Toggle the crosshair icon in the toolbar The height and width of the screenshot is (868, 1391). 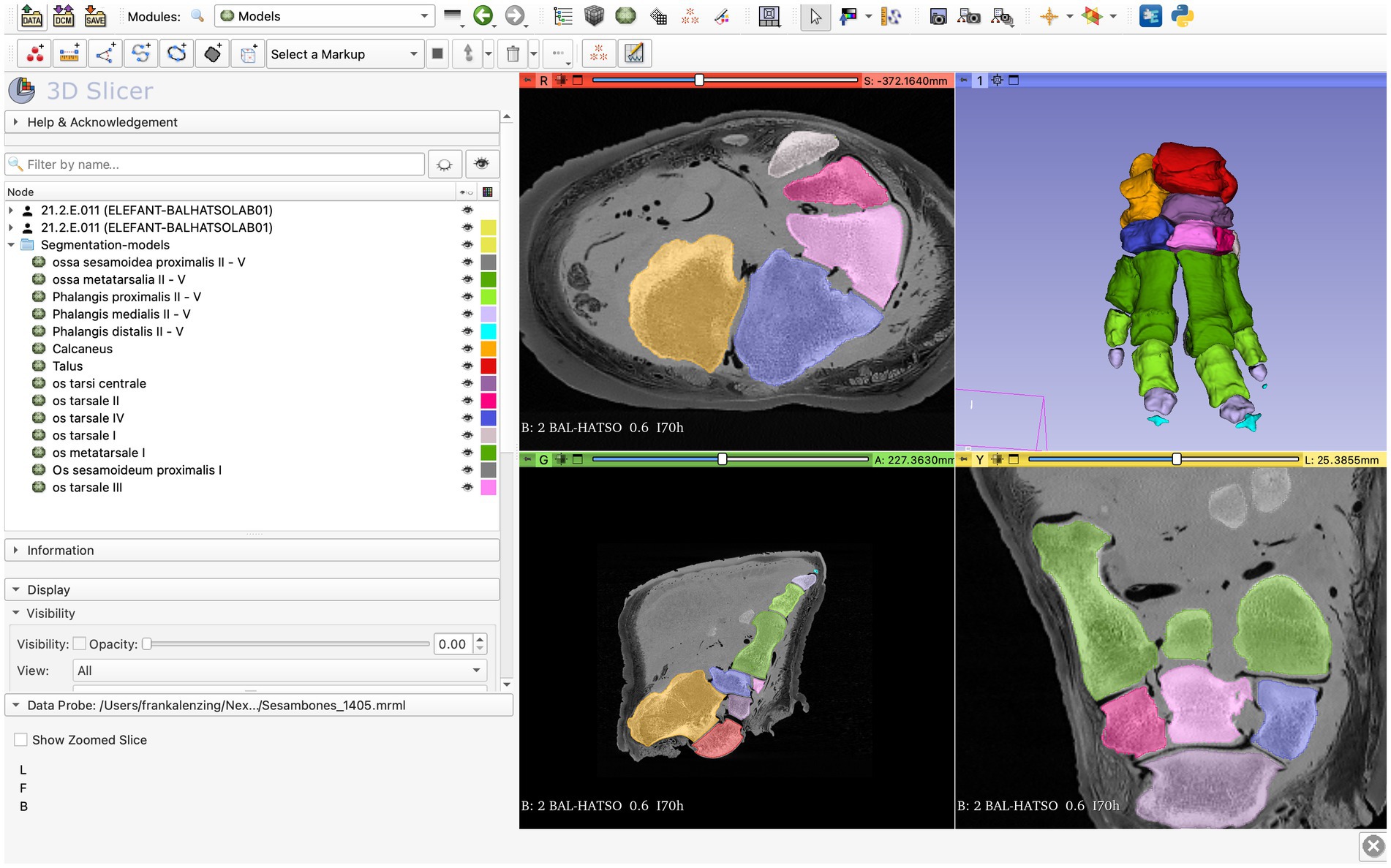1049,16
